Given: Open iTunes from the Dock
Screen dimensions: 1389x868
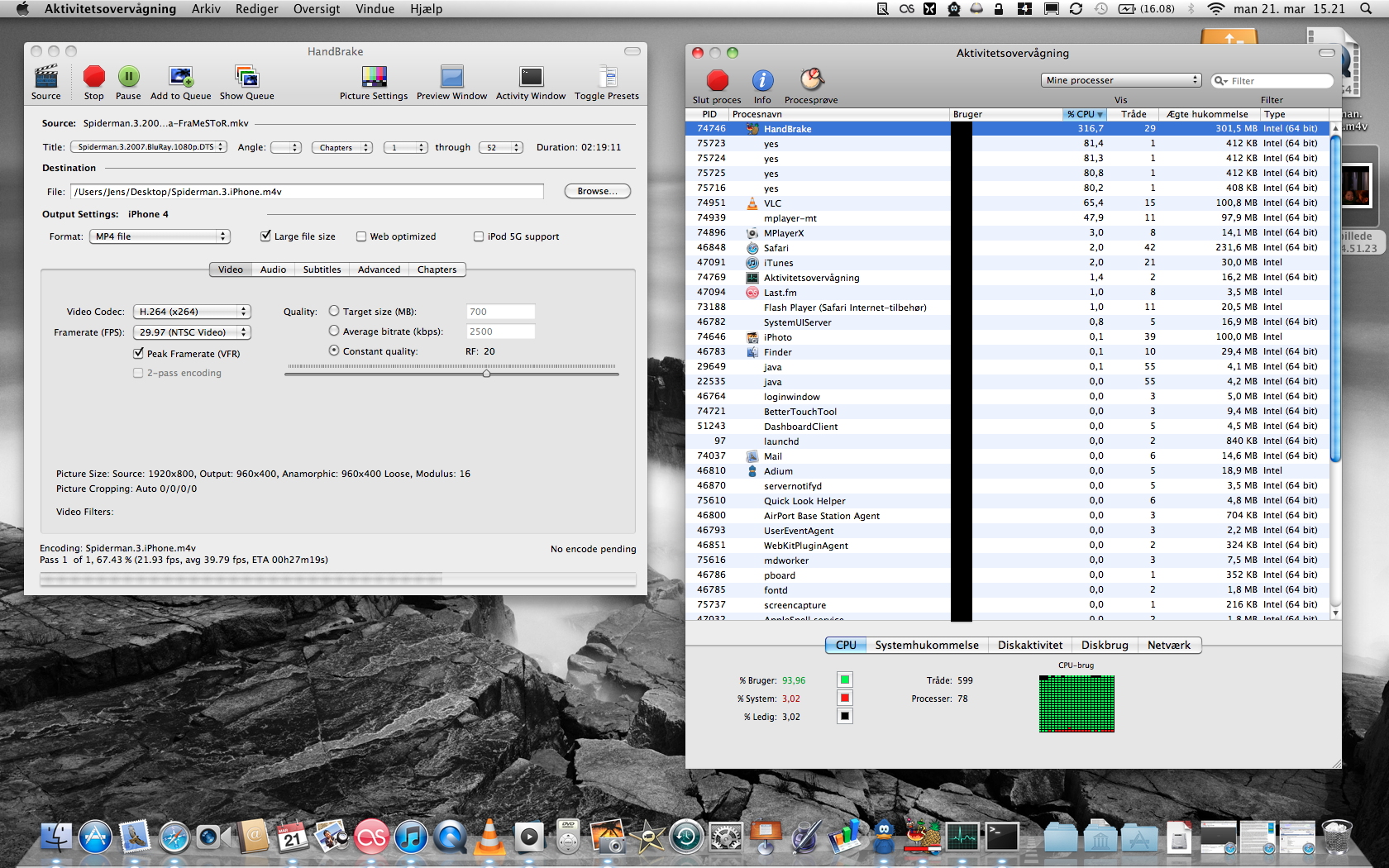Looking at the screenshot, I should (x=411, y=837).
